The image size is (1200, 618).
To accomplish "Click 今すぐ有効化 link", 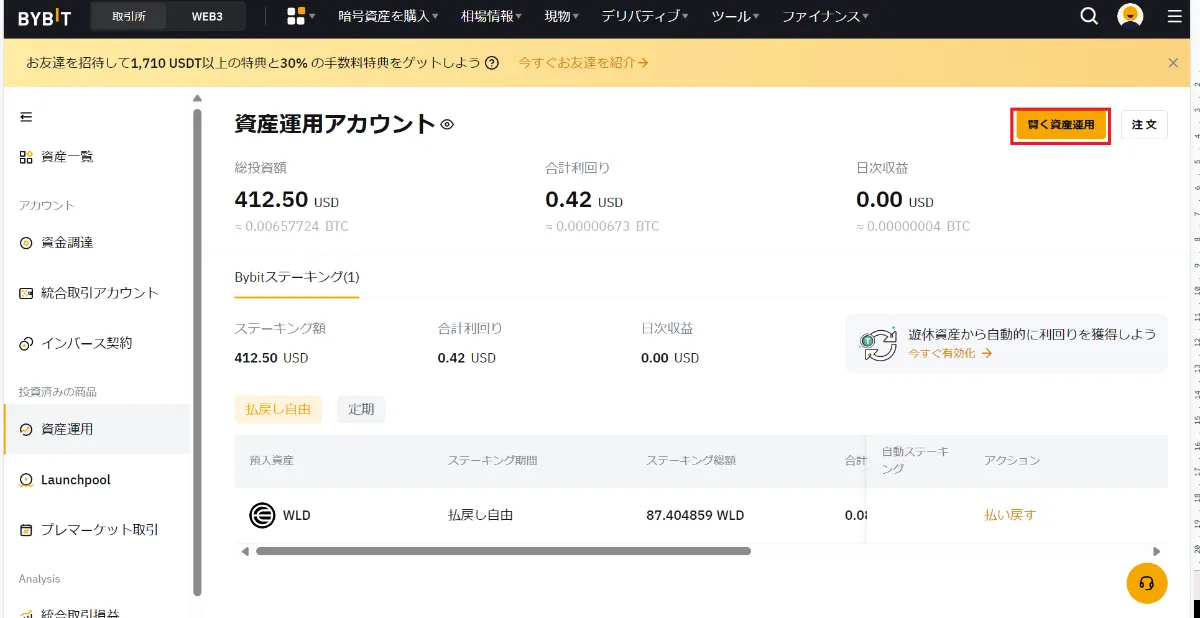I will click(950, 353).
